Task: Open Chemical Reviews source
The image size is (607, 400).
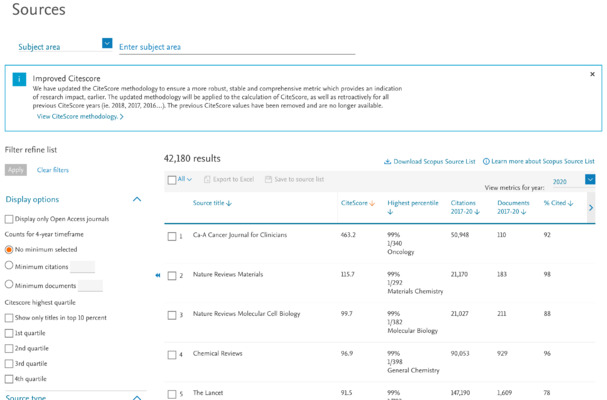Action: coord(218,354)
